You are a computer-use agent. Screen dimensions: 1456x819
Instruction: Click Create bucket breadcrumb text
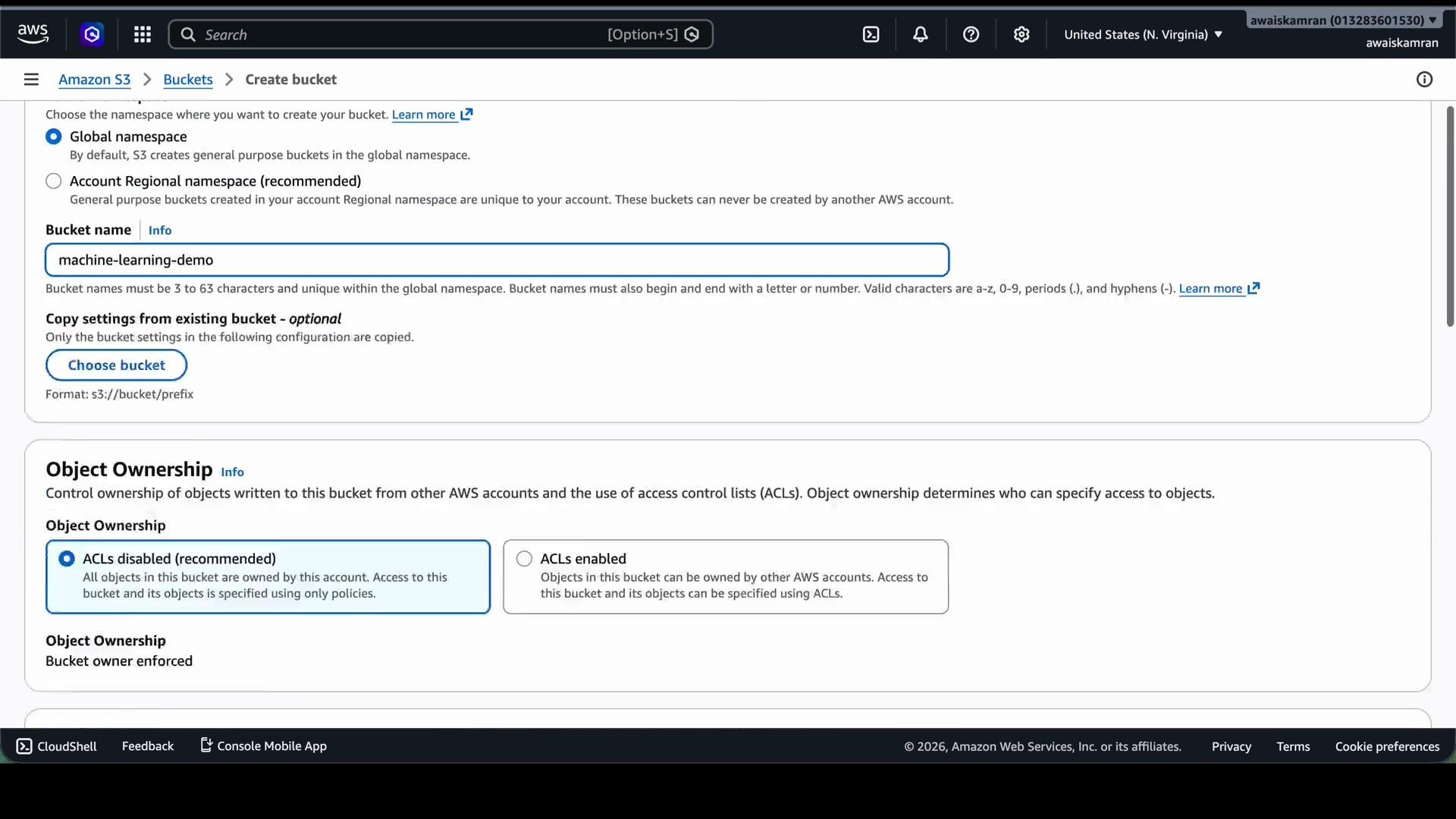291,80
